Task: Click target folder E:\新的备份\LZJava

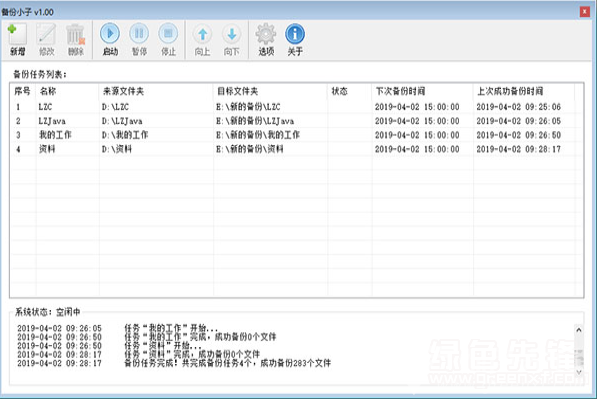Action: [255, 121]
